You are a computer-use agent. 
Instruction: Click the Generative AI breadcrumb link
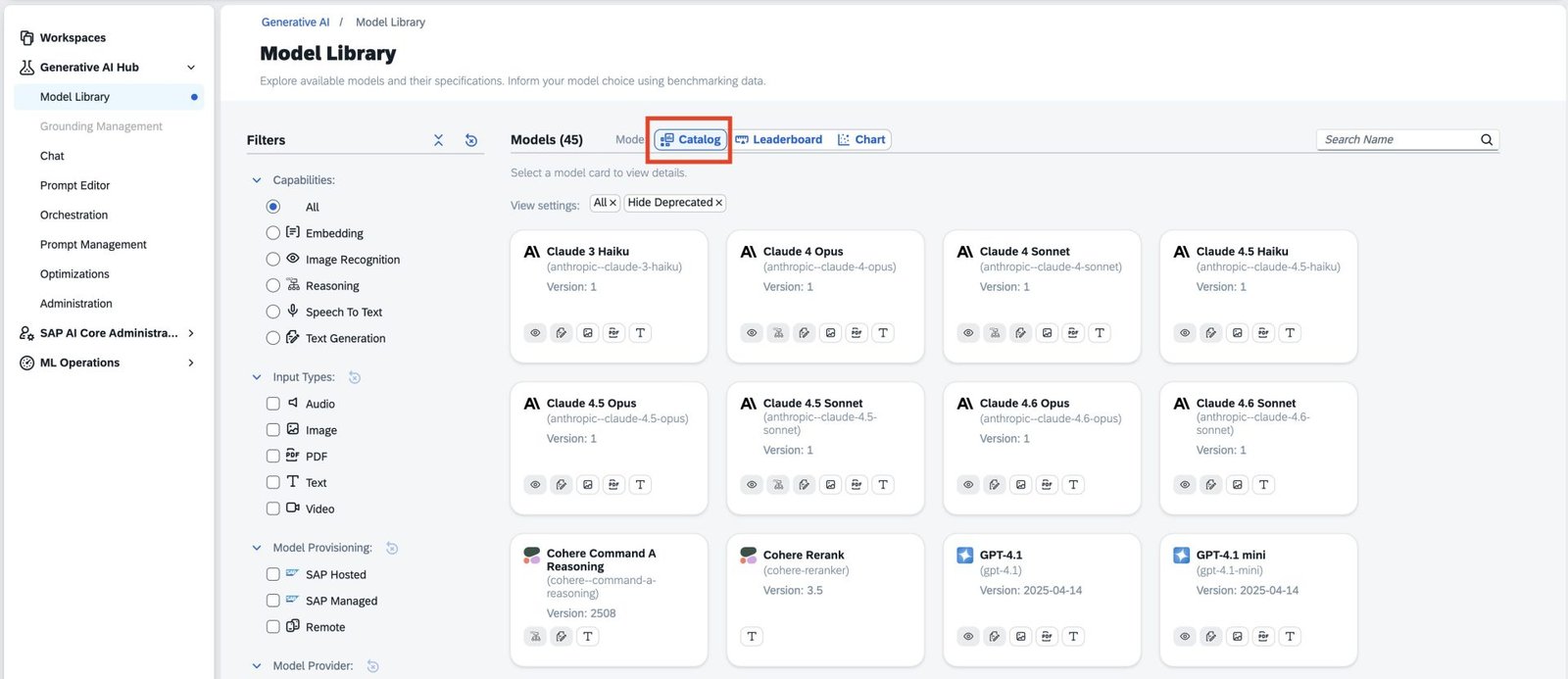(x=295, y=23)
